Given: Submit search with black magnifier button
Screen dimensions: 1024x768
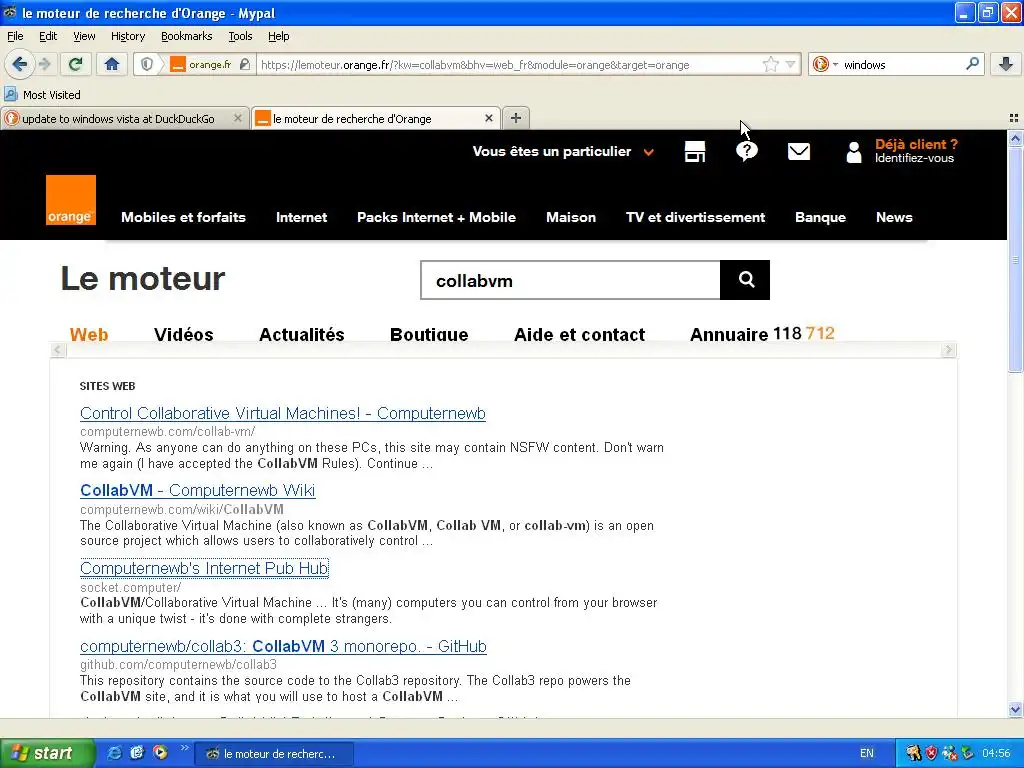Looking at the screenshot, I should pos(745,280).
